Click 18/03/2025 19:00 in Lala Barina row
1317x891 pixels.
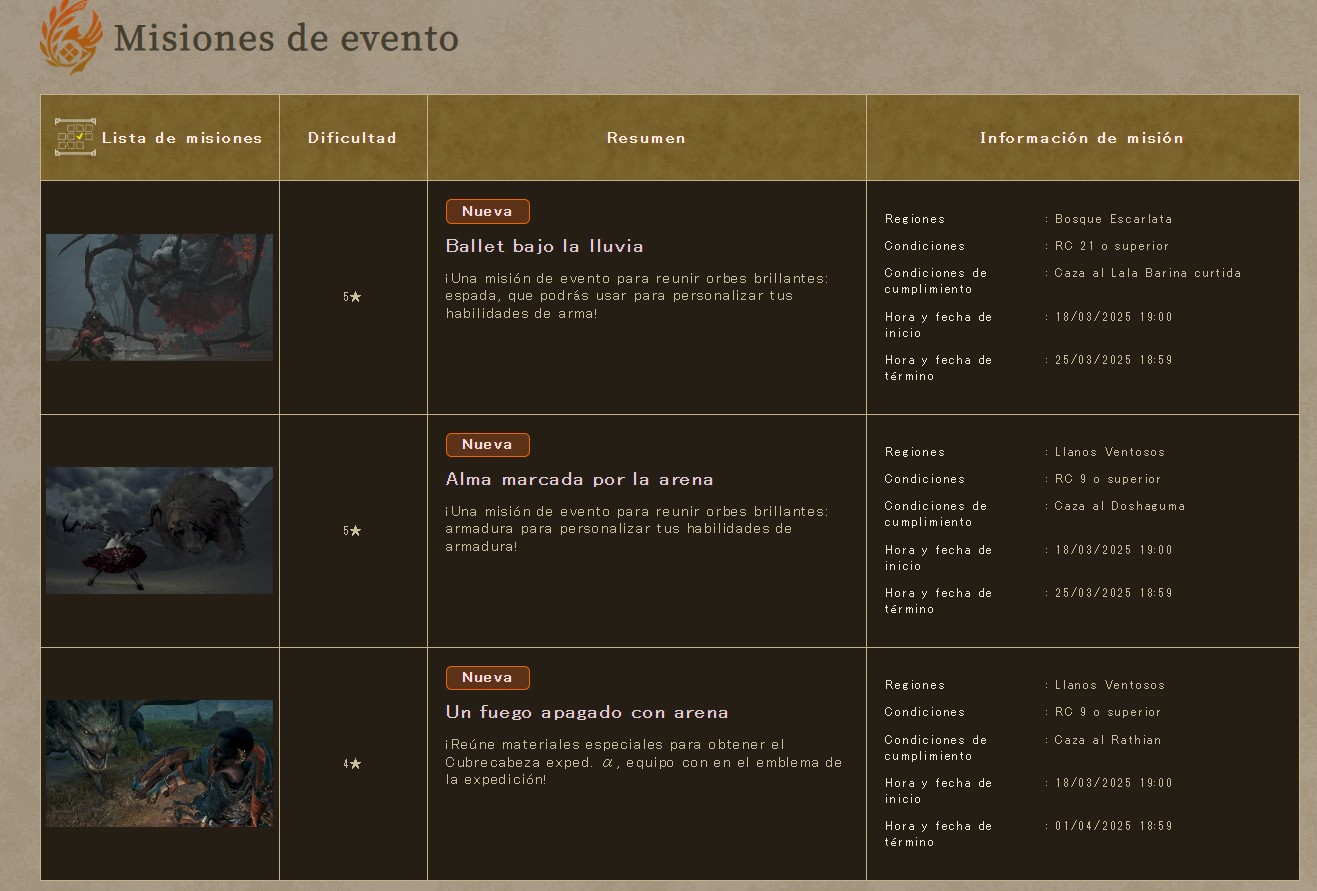tap(1114, 317)
